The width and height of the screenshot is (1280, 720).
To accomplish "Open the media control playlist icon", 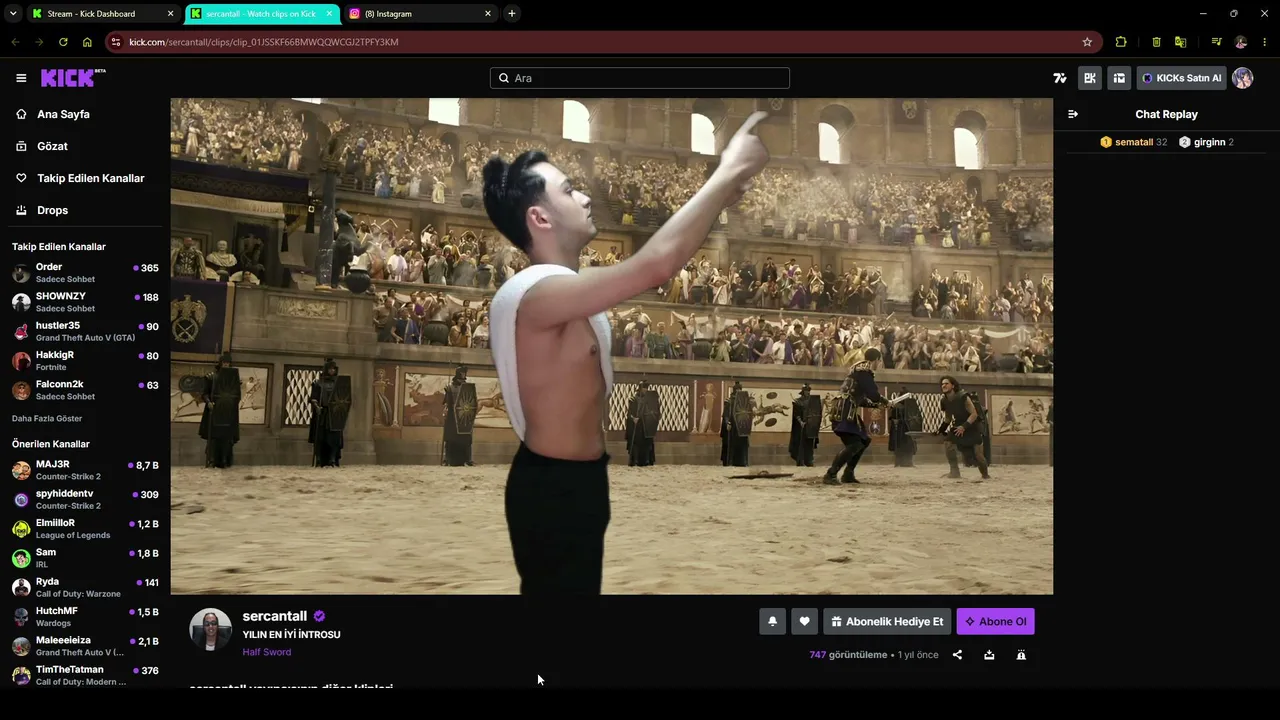I will click(x=1216, y=42).
